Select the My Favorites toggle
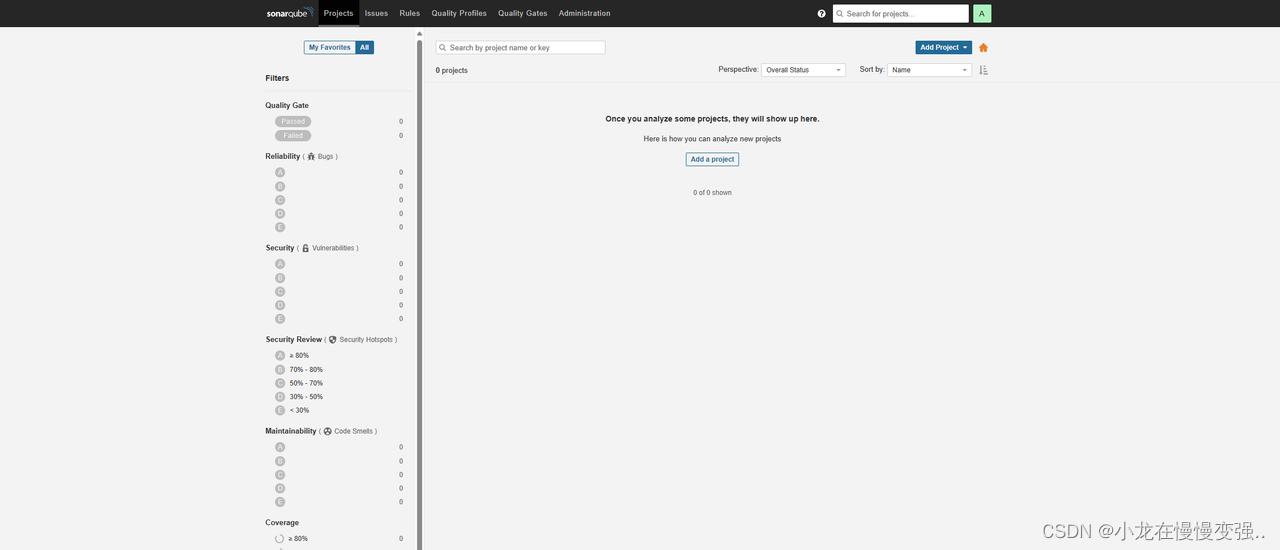 click(x=330, y=47)
